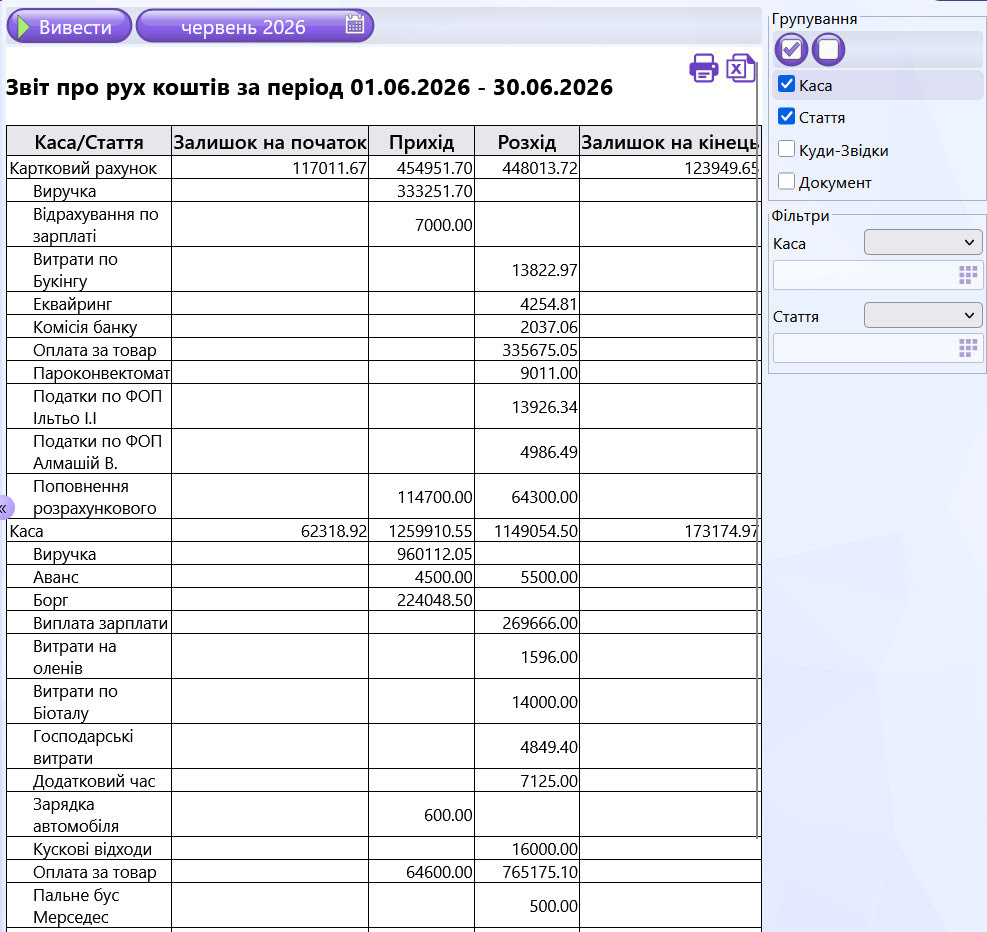Click the Каса/Стаття column header
This screenshot has height=932, width=987.
89,142
